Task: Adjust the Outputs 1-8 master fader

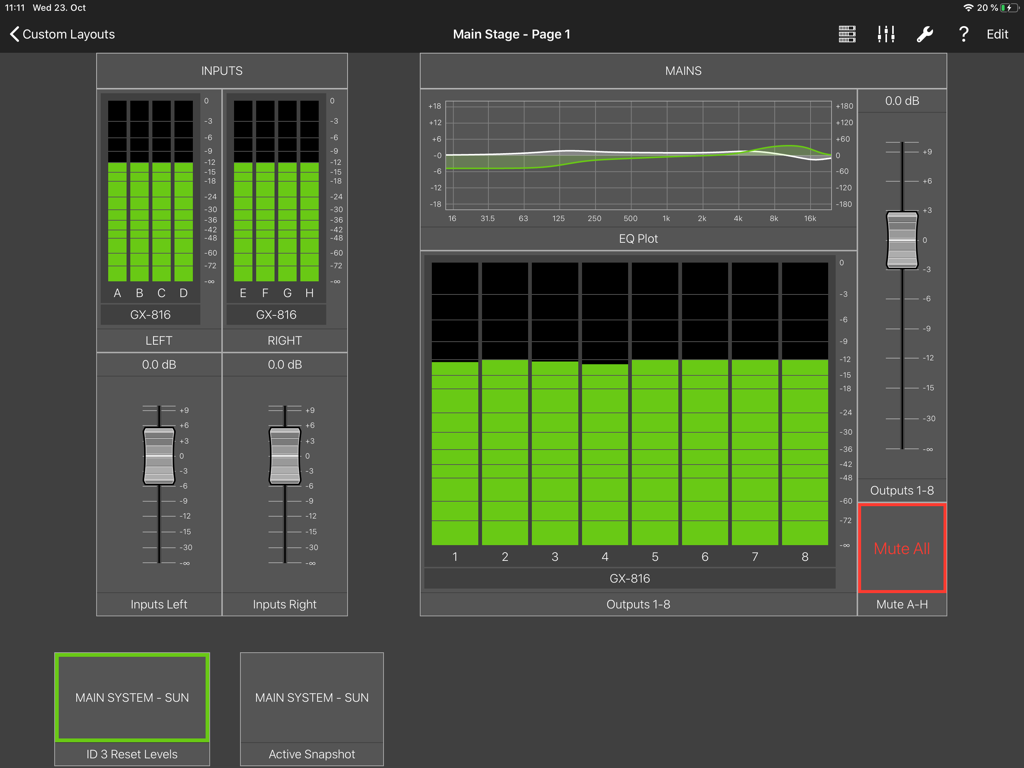Action: click(902, 238)
